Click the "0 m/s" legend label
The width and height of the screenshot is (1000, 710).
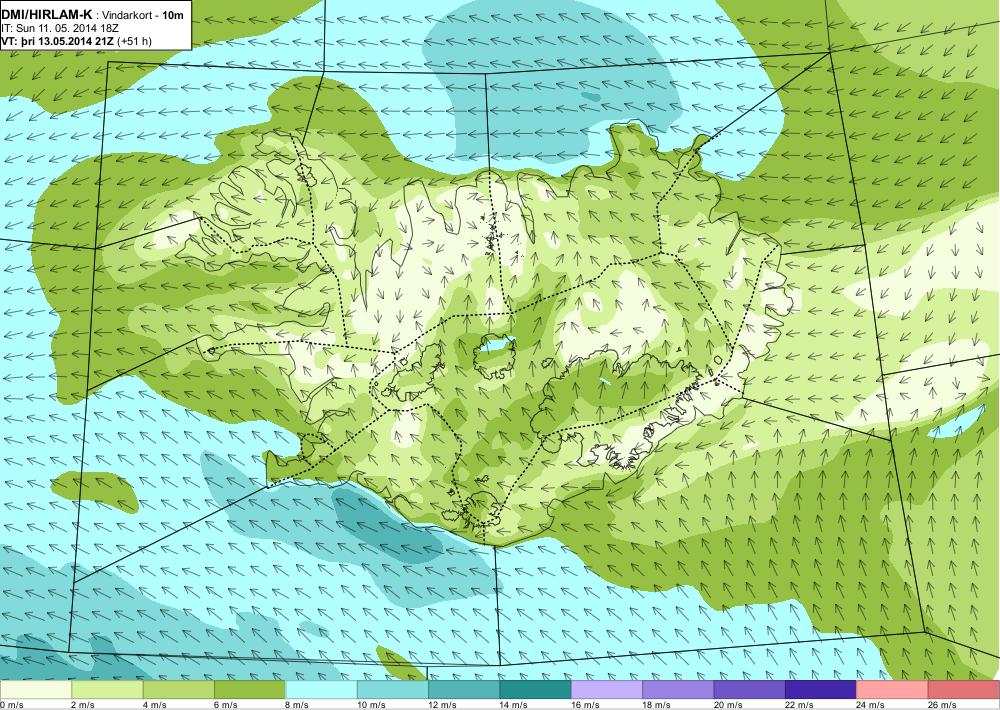(x=12, y=705)
